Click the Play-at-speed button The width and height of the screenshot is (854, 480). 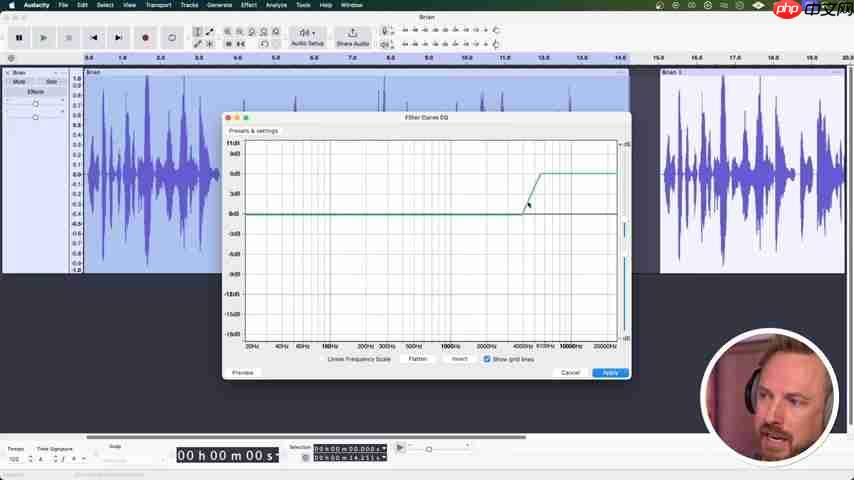coord(400,448)
